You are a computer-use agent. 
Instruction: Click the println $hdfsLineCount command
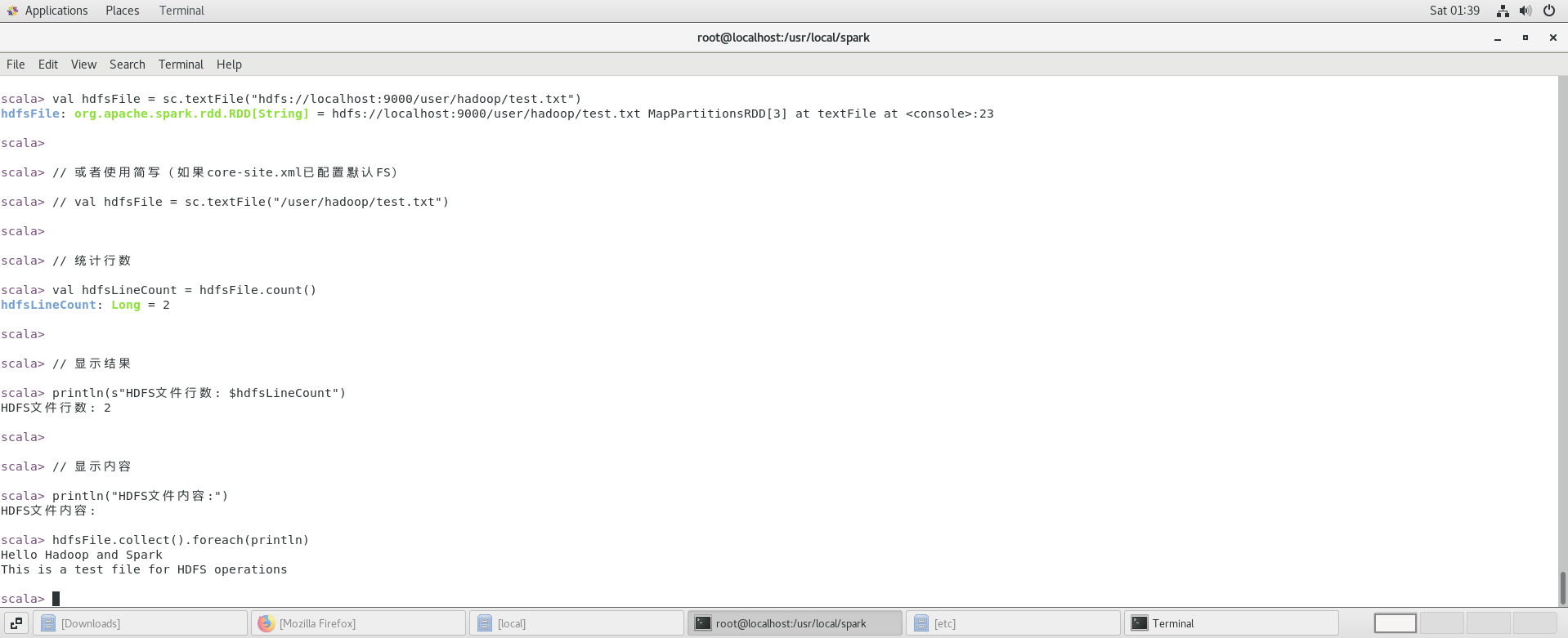[199, 393]
